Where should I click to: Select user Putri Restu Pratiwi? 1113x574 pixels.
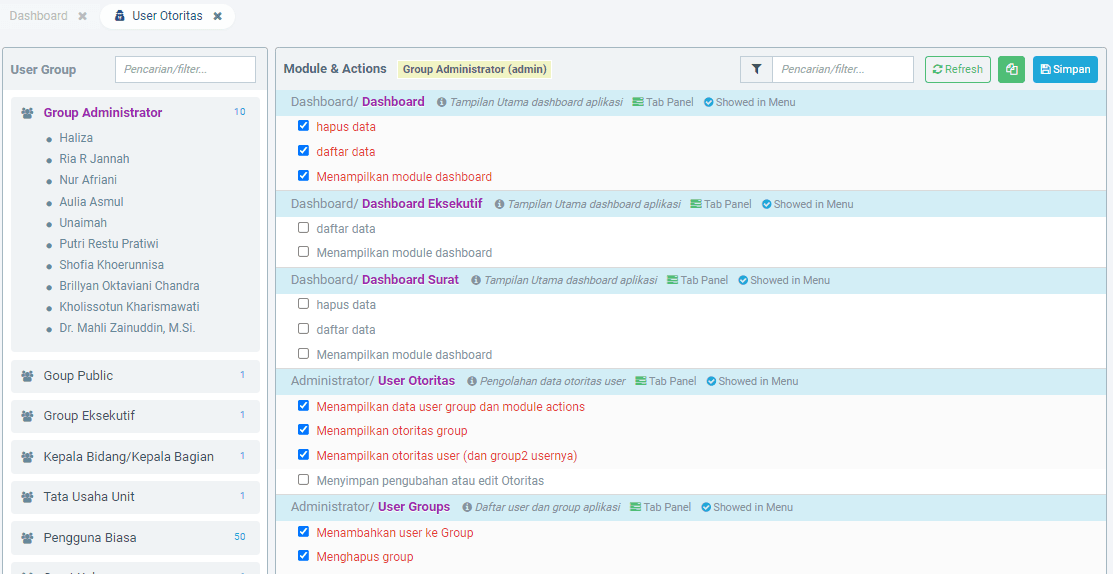109,244
